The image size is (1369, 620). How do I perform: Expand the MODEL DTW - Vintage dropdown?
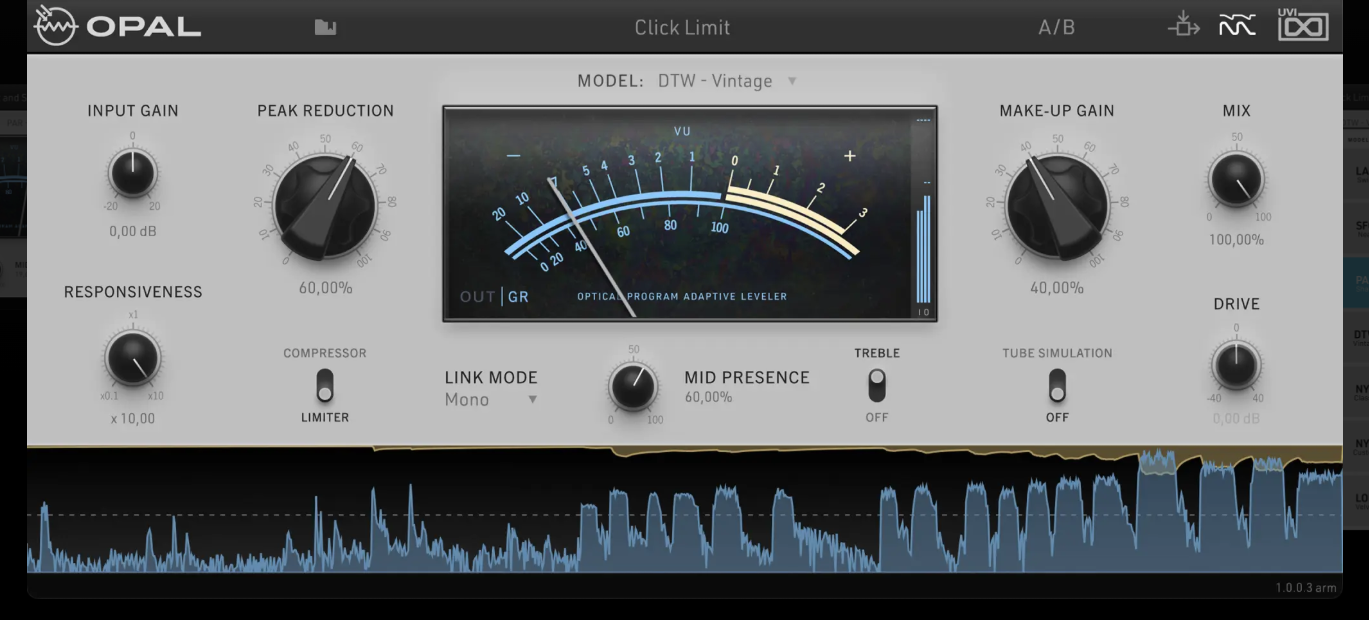(727, 81)
